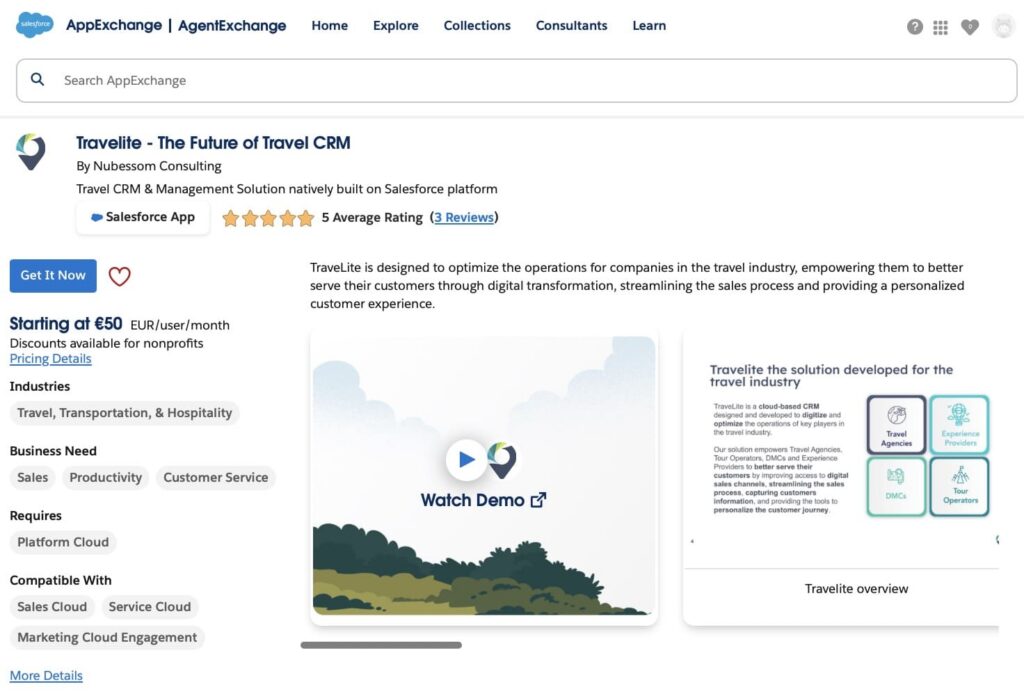Click Discounts available for nonprofits text

106,343
